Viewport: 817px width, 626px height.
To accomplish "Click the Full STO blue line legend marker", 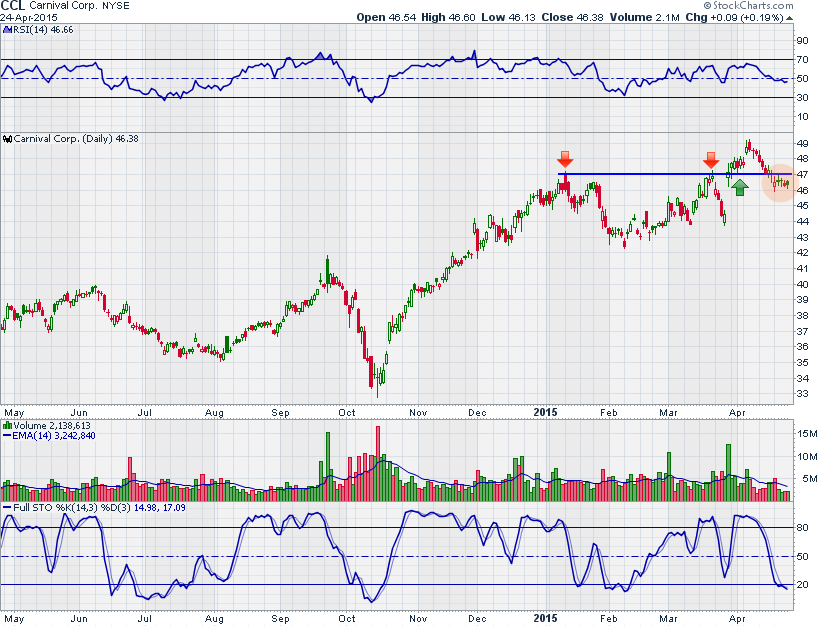I will 7,508.
